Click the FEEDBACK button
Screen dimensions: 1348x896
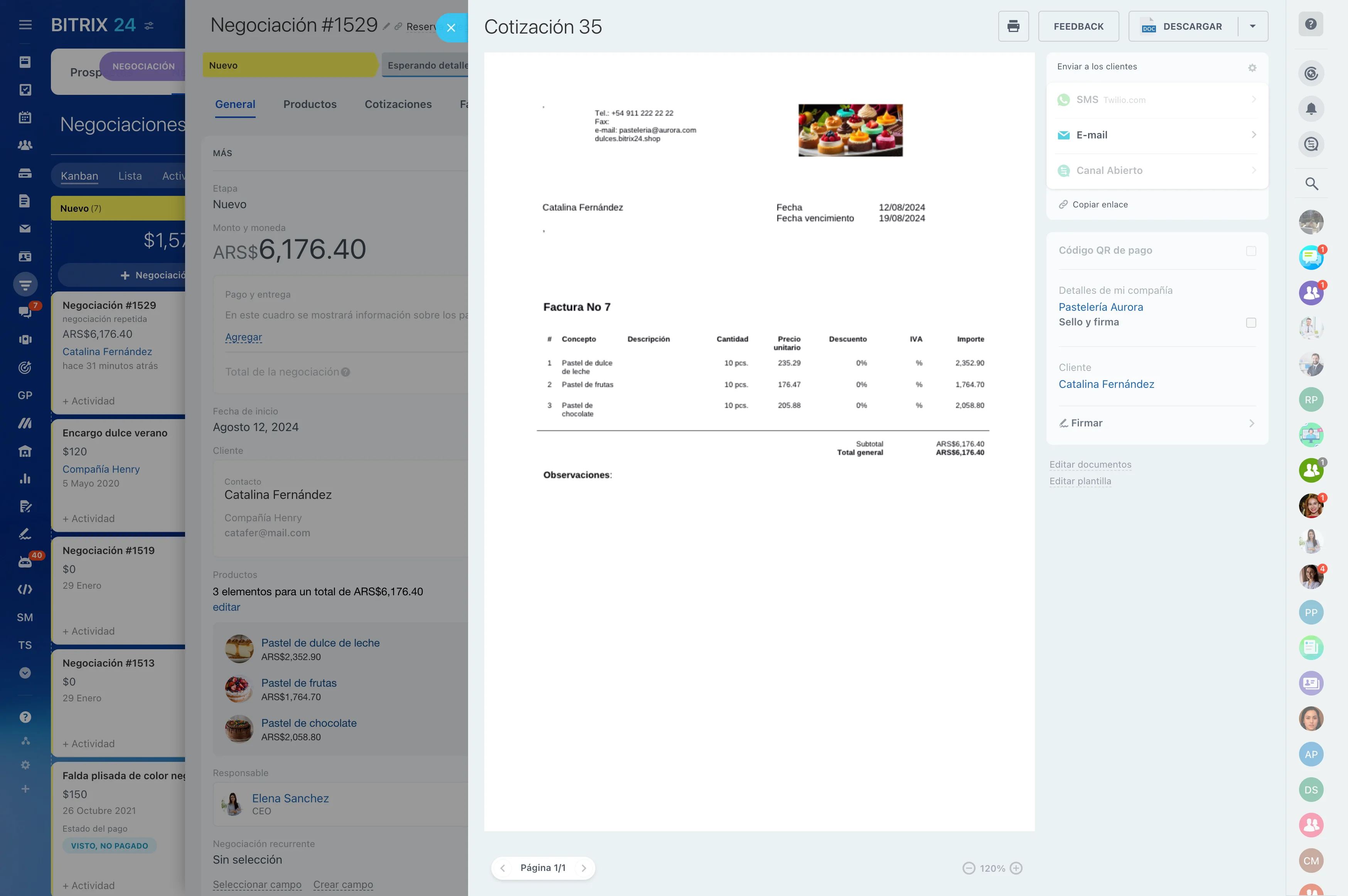point(1078,26)
